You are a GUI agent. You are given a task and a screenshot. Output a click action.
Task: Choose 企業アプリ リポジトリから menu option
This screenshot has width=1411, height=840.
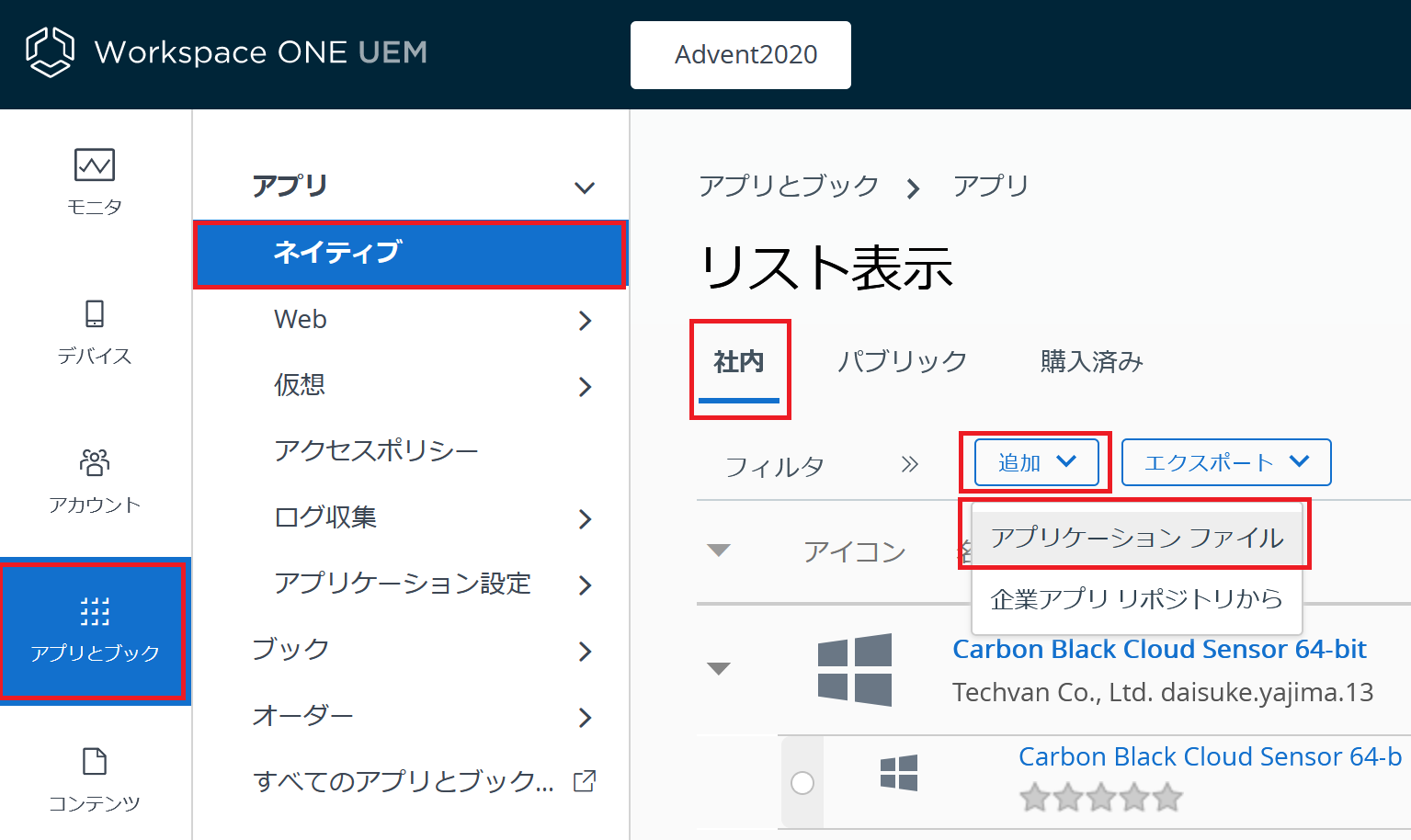pyautogui.click(x=1136, y=599)
